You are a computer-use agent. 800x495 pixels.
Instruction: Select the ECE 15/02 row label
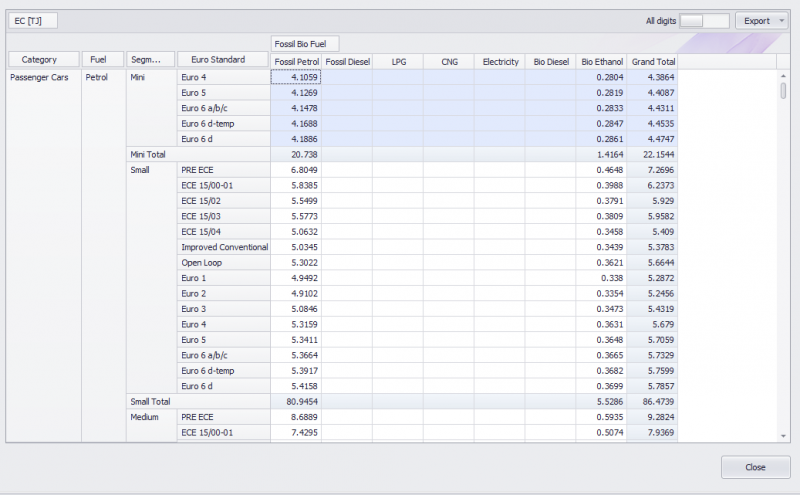(223, 201)
